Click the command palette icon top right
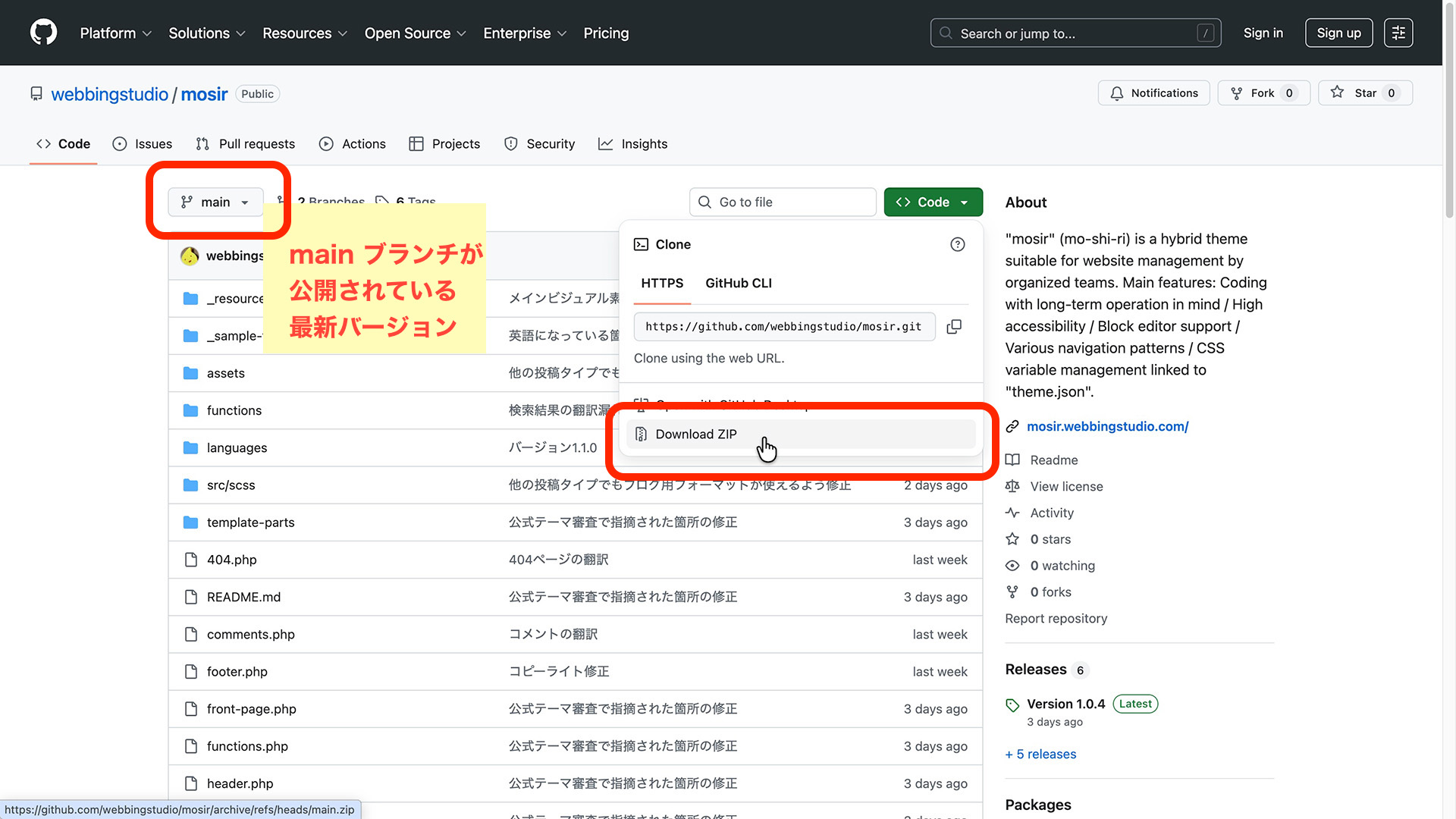This screenshot has width=1456, height=819. [1398, 33]
